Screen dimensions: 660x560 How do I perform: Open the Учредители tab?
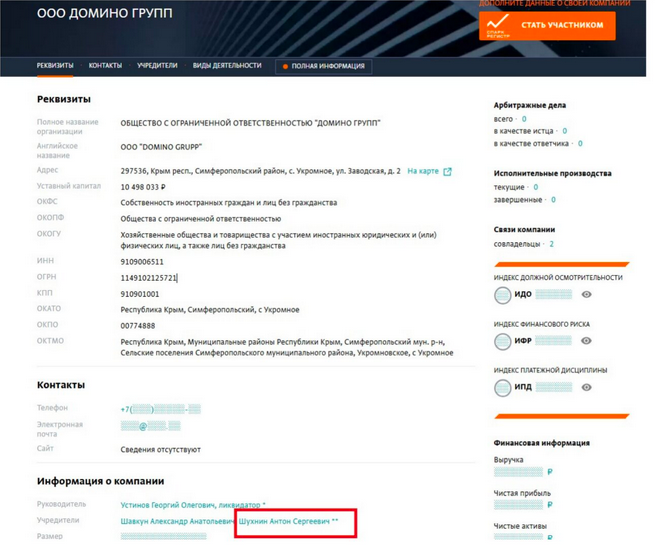pyautogui.click(x=157, y=65)
